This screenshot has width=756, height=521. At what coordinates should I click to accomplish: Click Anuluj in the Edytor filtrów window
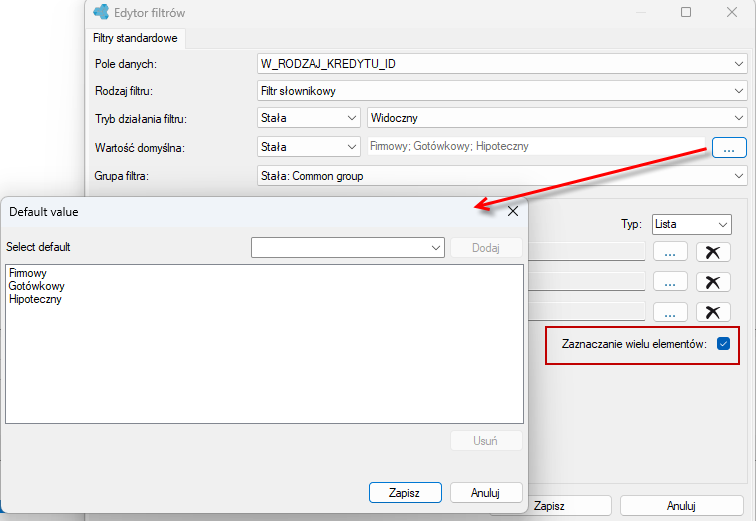point(681,506)
